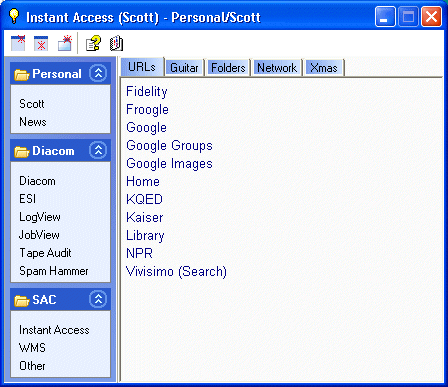Select JobView in the Diacom group
Image resolution: width=448 pixels, height=387 pixels.
click(39, 235)
